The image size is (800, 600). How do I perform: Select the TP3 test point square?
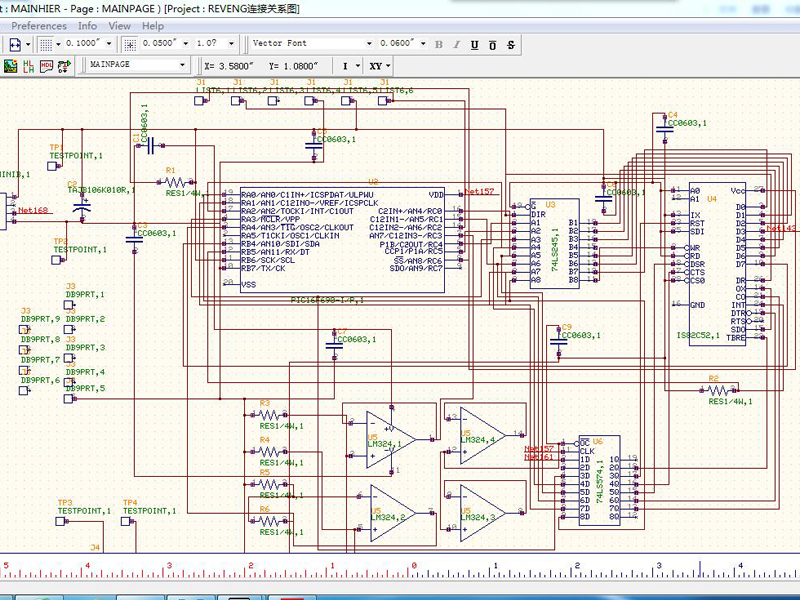[60, 521]
